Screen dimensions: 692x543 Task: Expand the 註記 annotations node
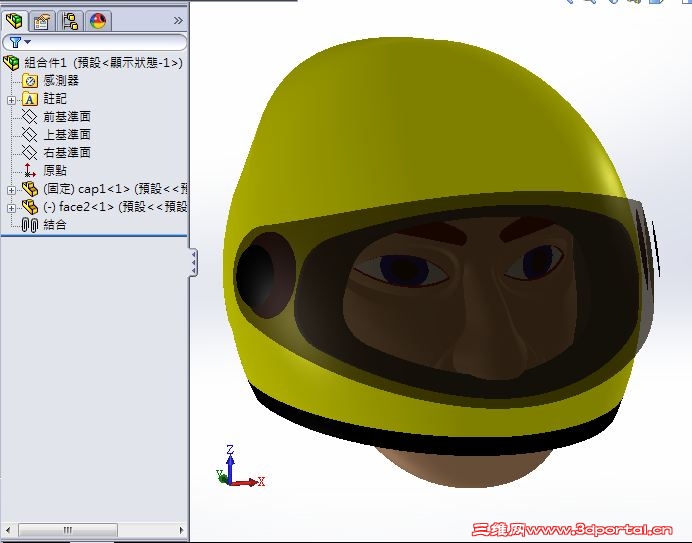(11, 100)
